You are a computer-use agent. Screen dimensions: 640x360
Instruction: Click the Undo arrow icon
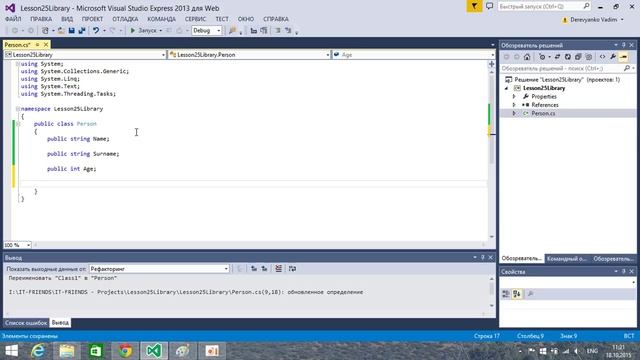96,31
